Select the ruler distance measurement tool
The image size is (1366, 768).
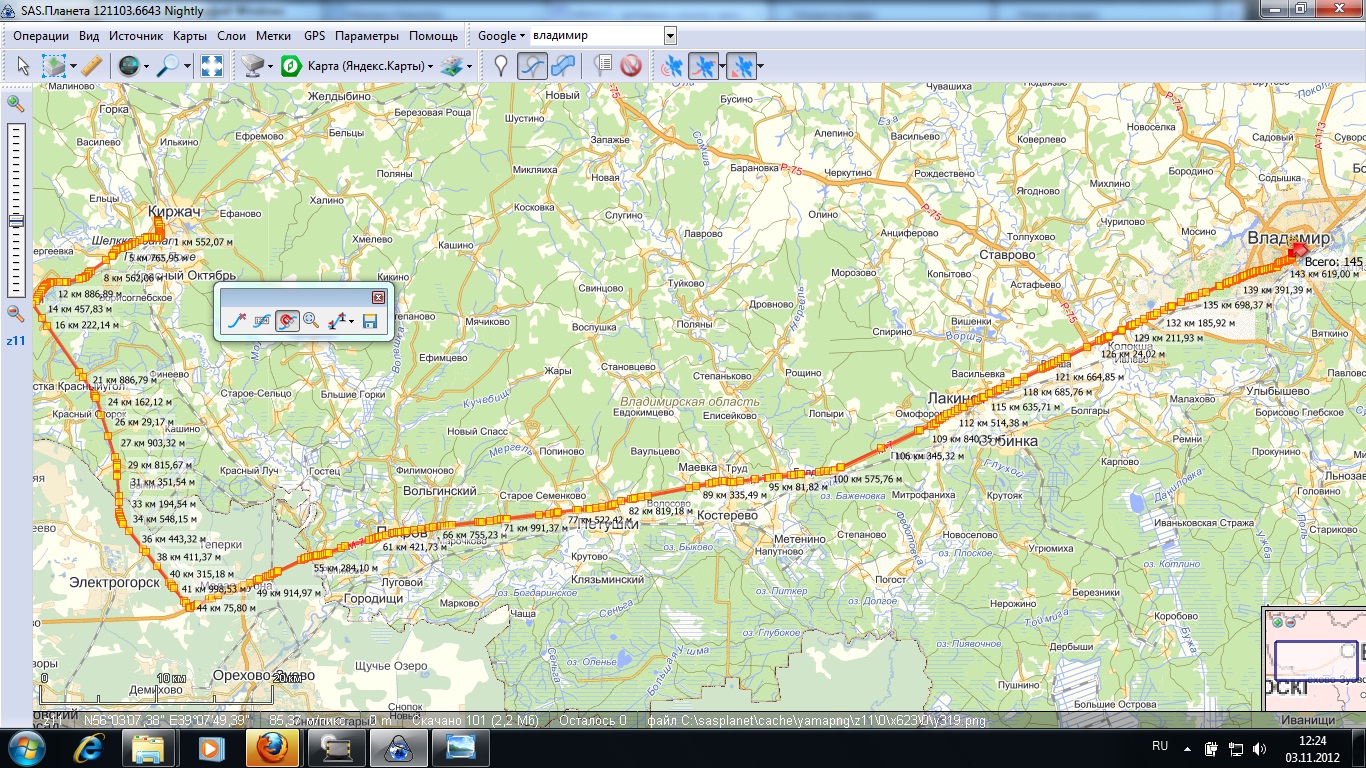pyautogui.click(x=91, y=66)
